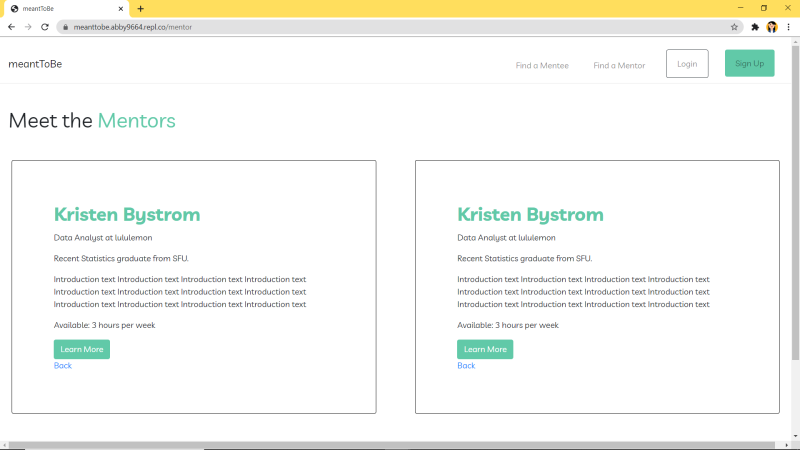Open the Chrome profile avatar
This screenshot has width=800, height=450.
click(772, 27)
